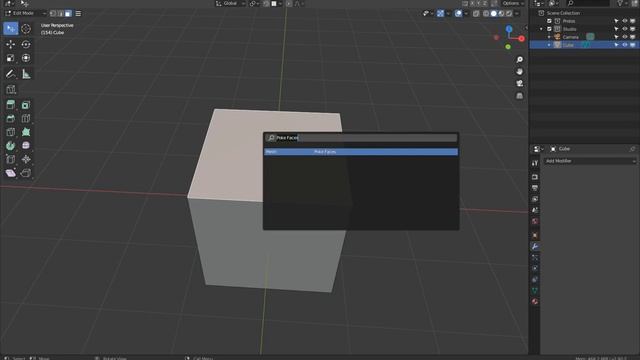Select the Knife tool
The height and width of the screenshot is (360, 640).
[x=11, y=132]
